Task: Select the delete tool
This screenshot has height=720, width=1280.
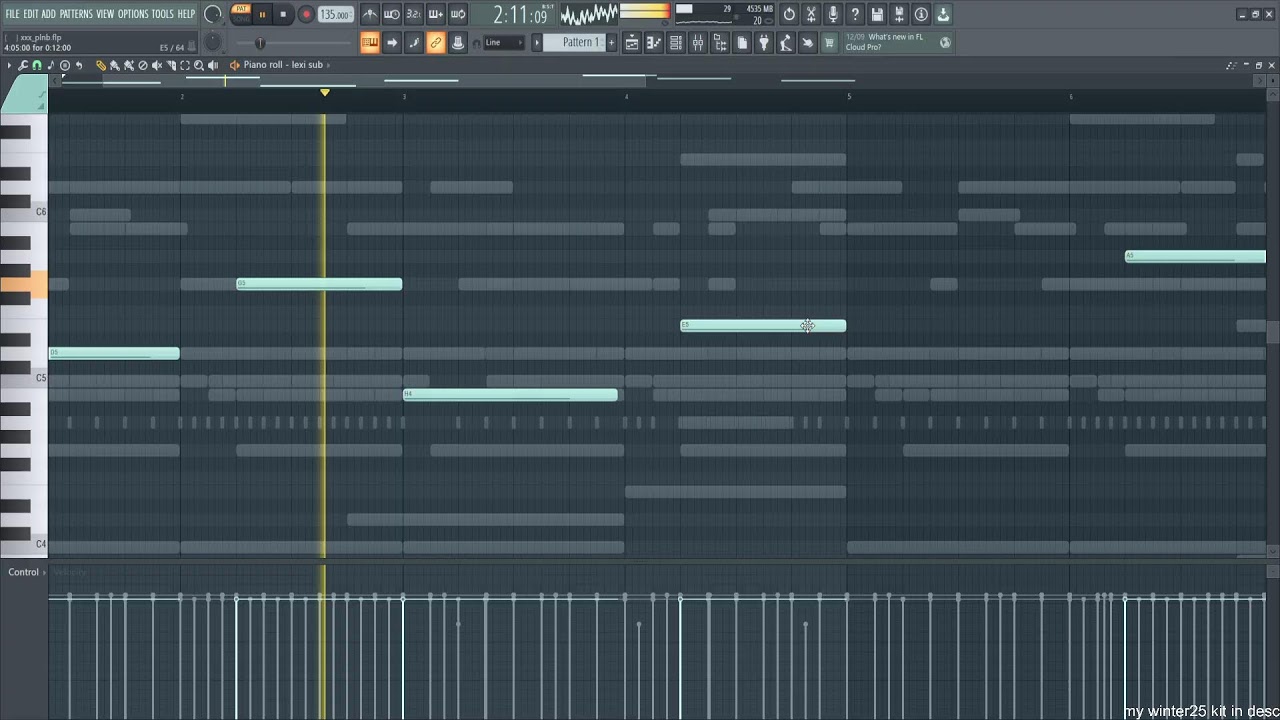Action: [143, 65]
